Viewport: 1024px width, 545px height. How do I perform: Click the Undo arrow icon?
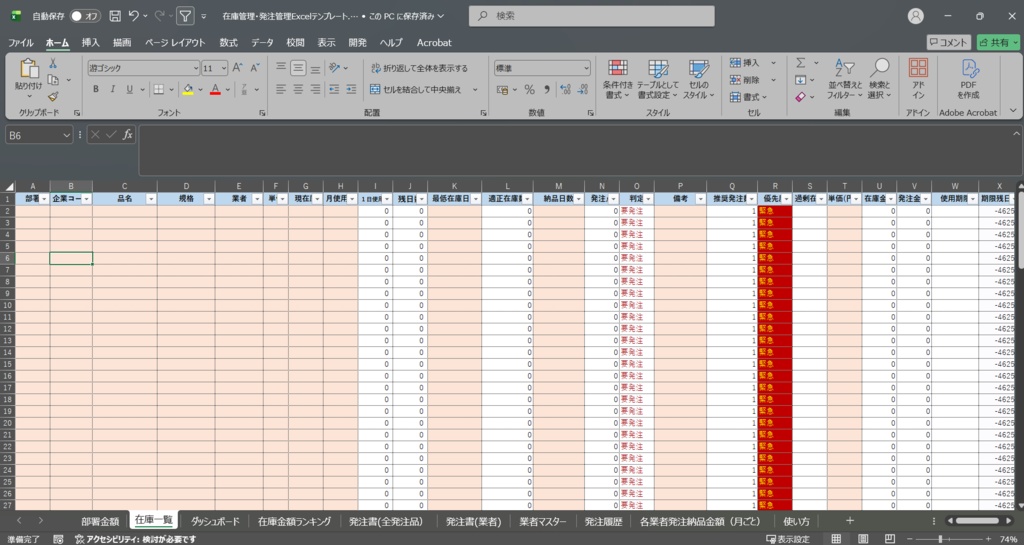pyautogui.click(x=134, y=16)
